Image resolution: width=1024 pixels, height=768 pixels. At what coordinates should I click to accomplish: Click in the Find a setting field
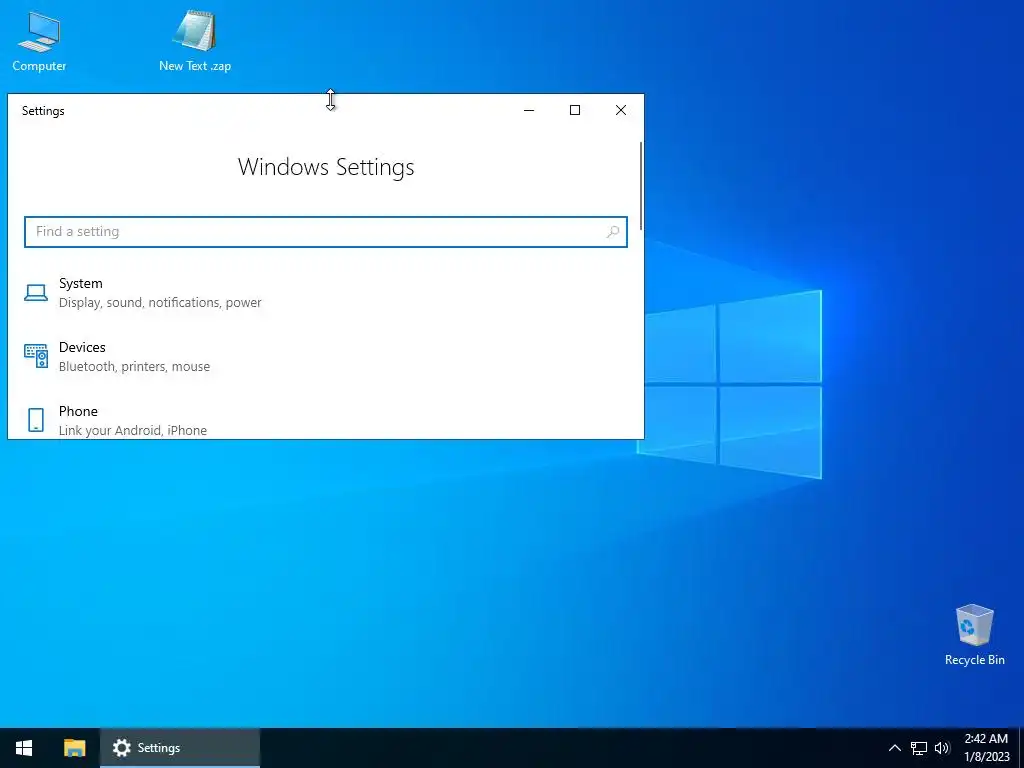[326, 232]
